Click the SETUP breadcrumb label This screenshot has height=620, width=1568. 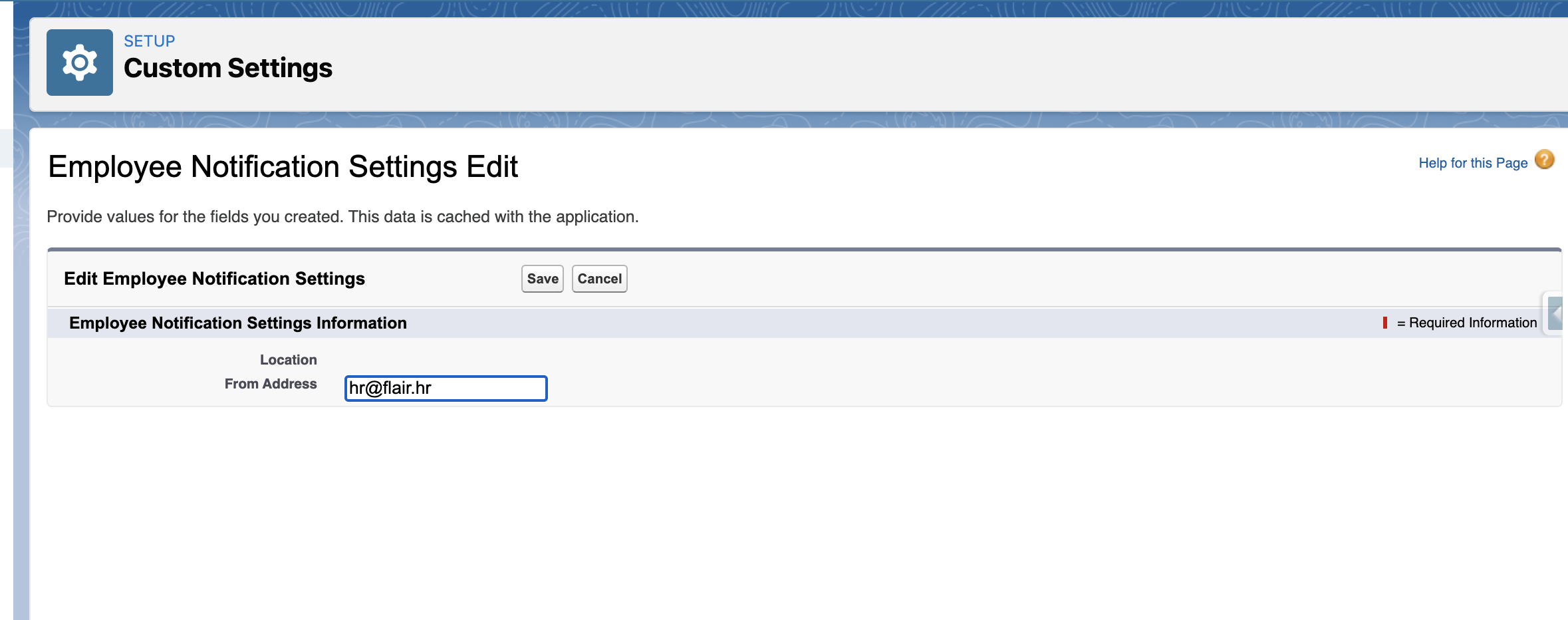[150, 41]
